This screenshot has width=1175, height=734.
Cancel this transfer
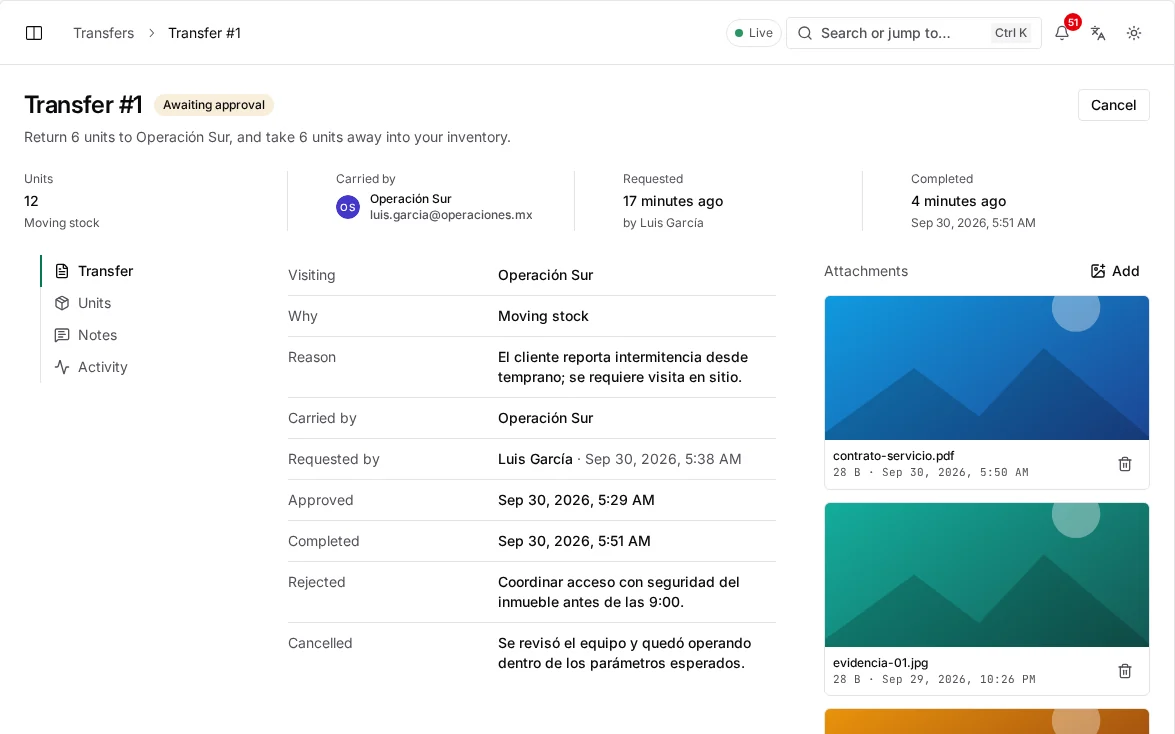pos(1114,105)
